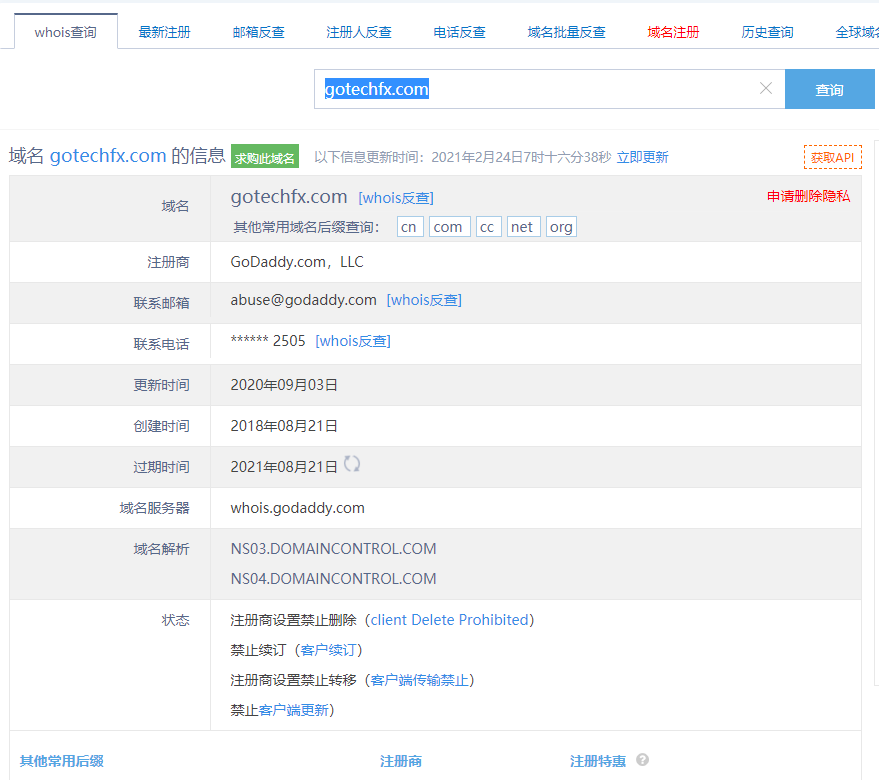Viewport: 879px width, 780px height.
Task: Click whois反查 next to abuse@godaddy.com
Action: tap(424, 300)
